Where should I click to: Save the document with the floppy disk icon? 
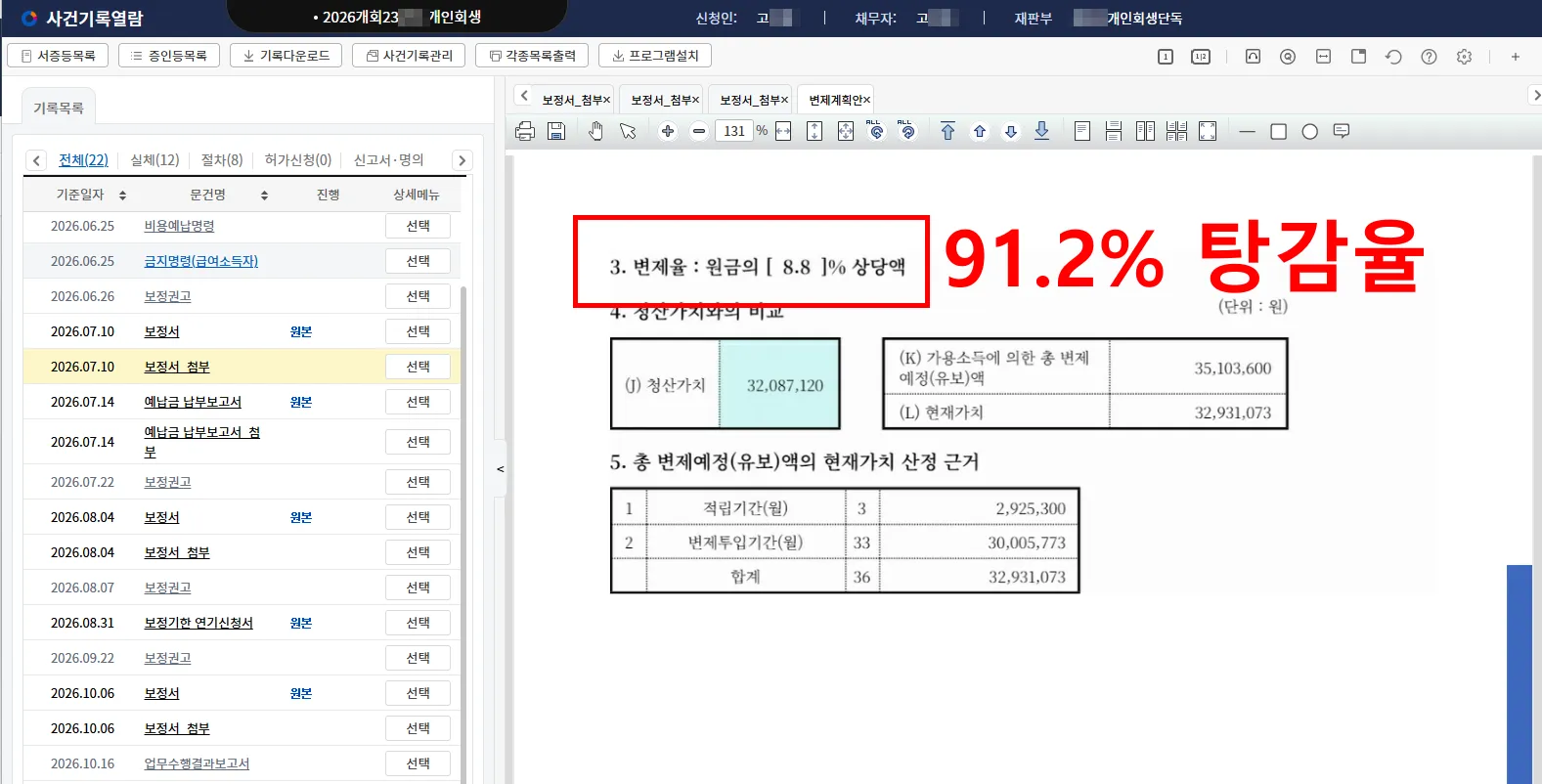[x=556, y=131]
